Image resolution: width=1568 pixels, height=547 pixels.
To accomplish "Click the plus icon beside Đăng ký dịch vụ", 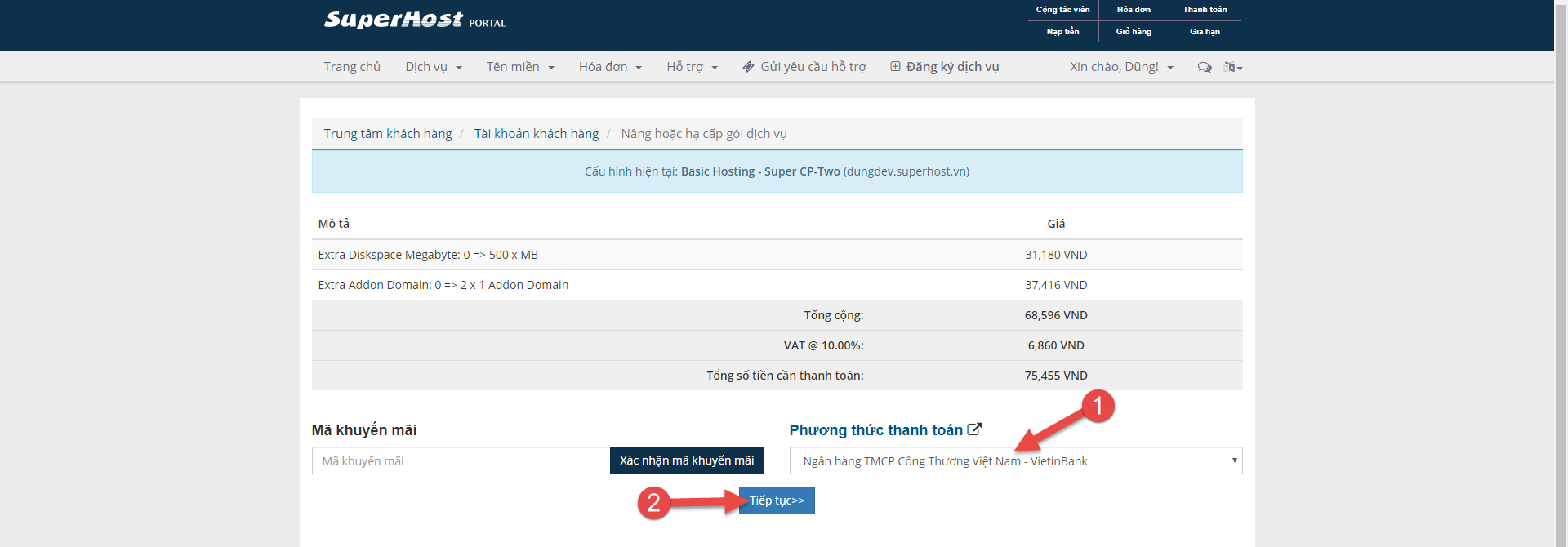I will [x=895, y=67].
